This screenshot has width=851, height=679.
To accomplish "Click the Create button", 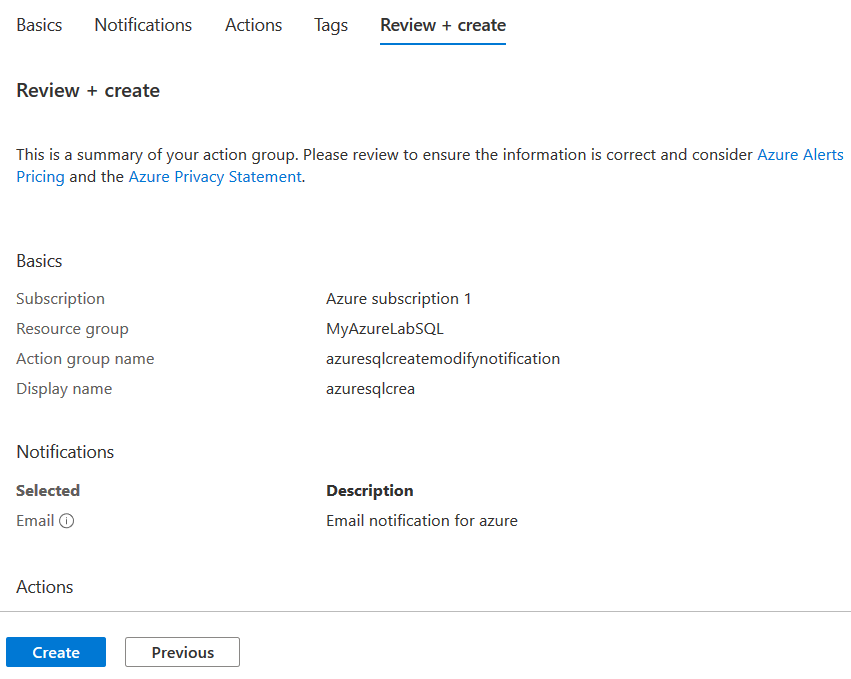I will click(x=56, y=652).
